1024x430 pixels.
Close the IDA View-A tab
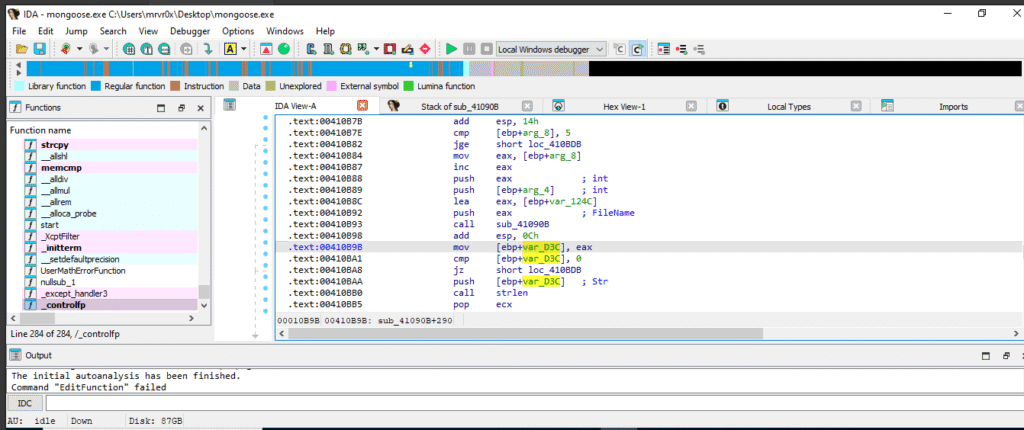point(362,106)
